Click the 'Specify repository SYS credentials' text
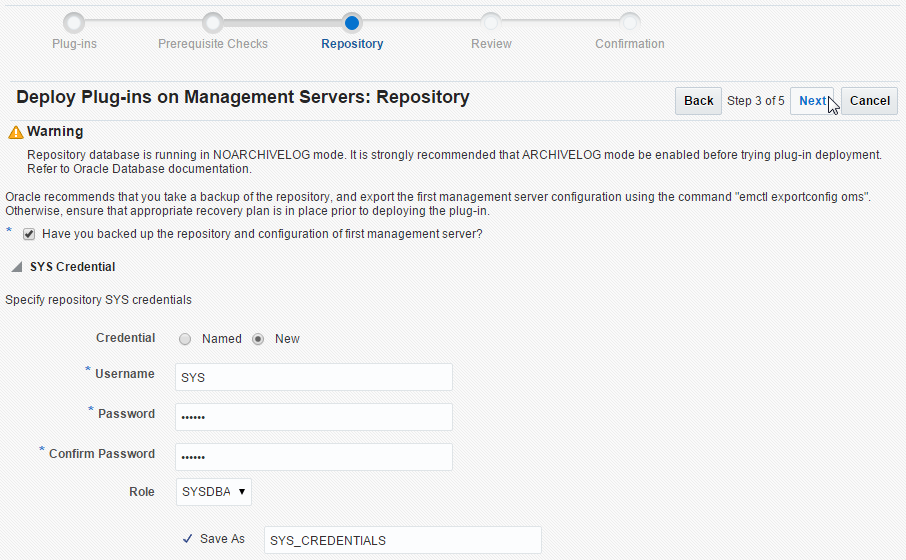Image resolution: width=906 pixels, height=560 pixels. click(98, 300)
